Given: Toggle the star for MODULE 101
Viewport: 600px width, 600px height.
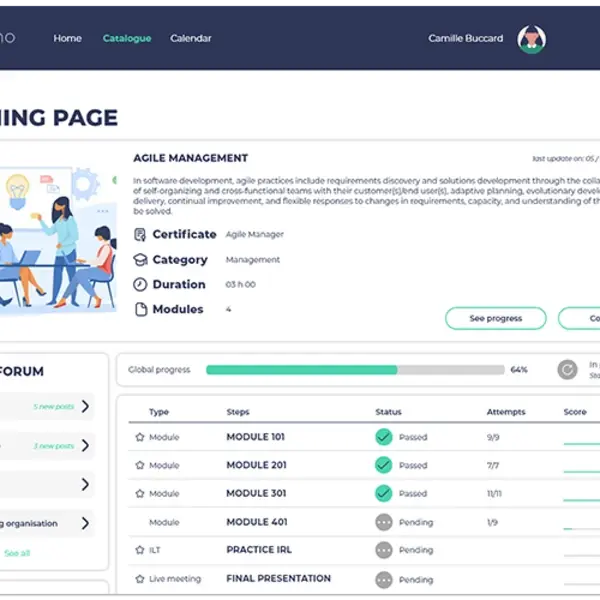Looking at the screenshot, I should coord(140,437).
